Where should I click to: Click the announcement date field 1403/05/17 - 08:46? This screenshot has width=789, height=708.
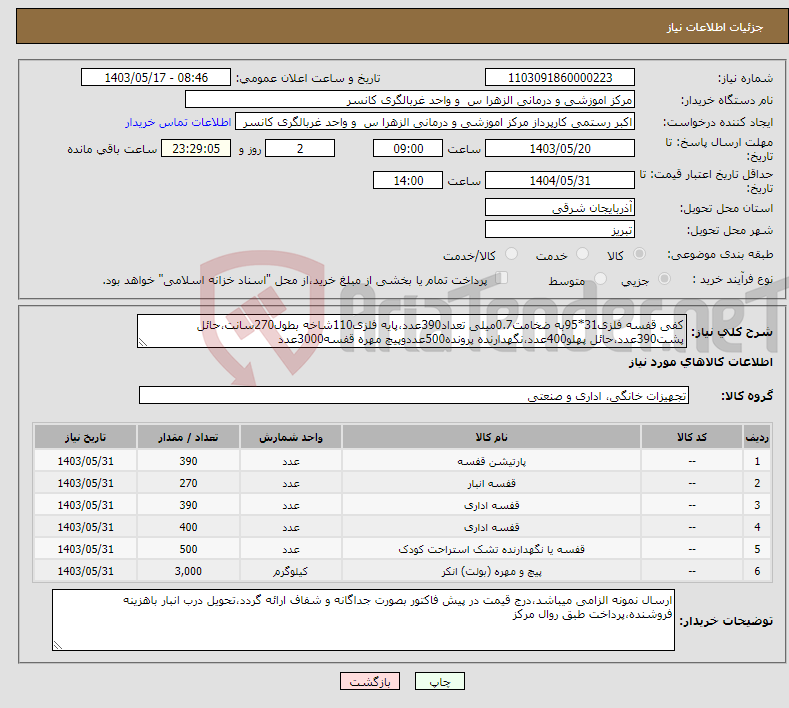tap(155, 77)
